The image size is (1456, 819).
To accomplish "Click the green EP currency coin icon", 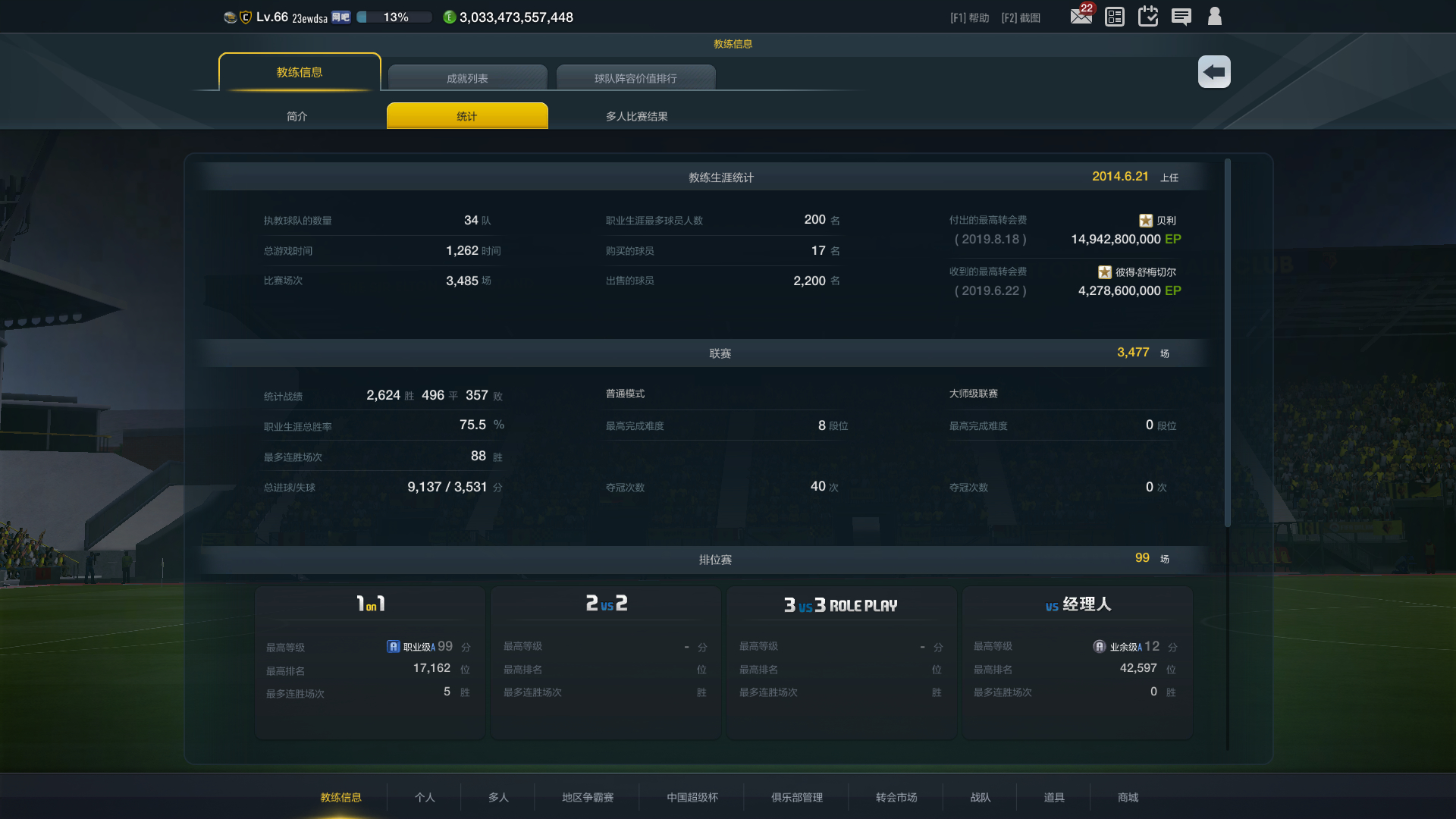I will pos(450,17).
